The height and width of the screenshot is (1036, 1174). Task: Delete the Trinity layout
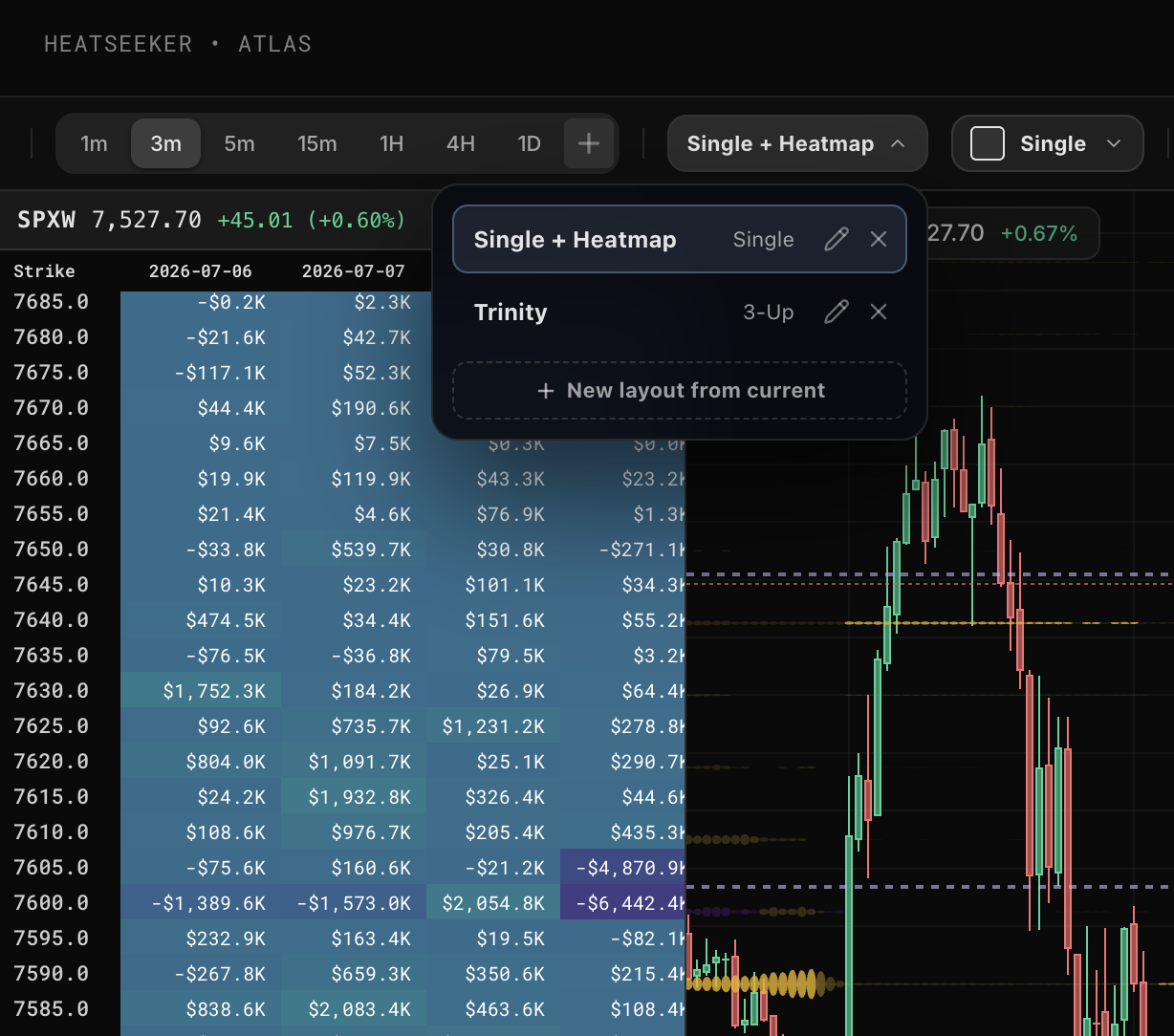click(x=879, y=312)
